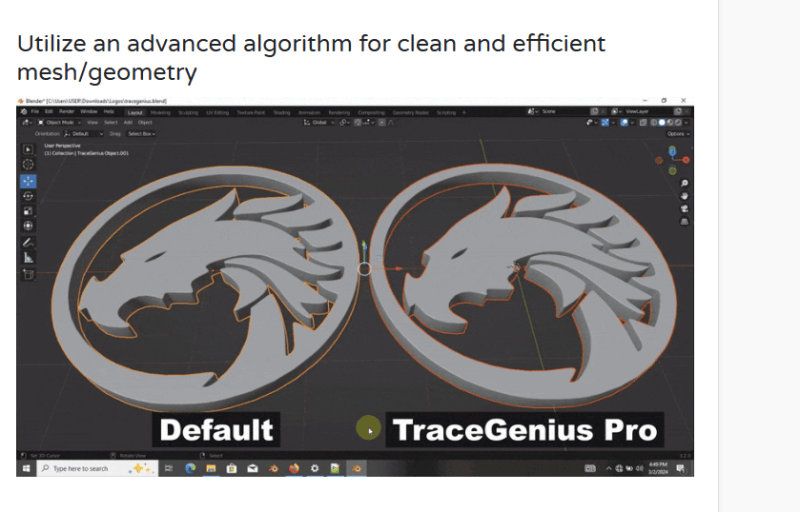Viewport: 800px width, 512px height.
Task: Click the blue Z axis on navigation gizmo
Action: [672, 151]
